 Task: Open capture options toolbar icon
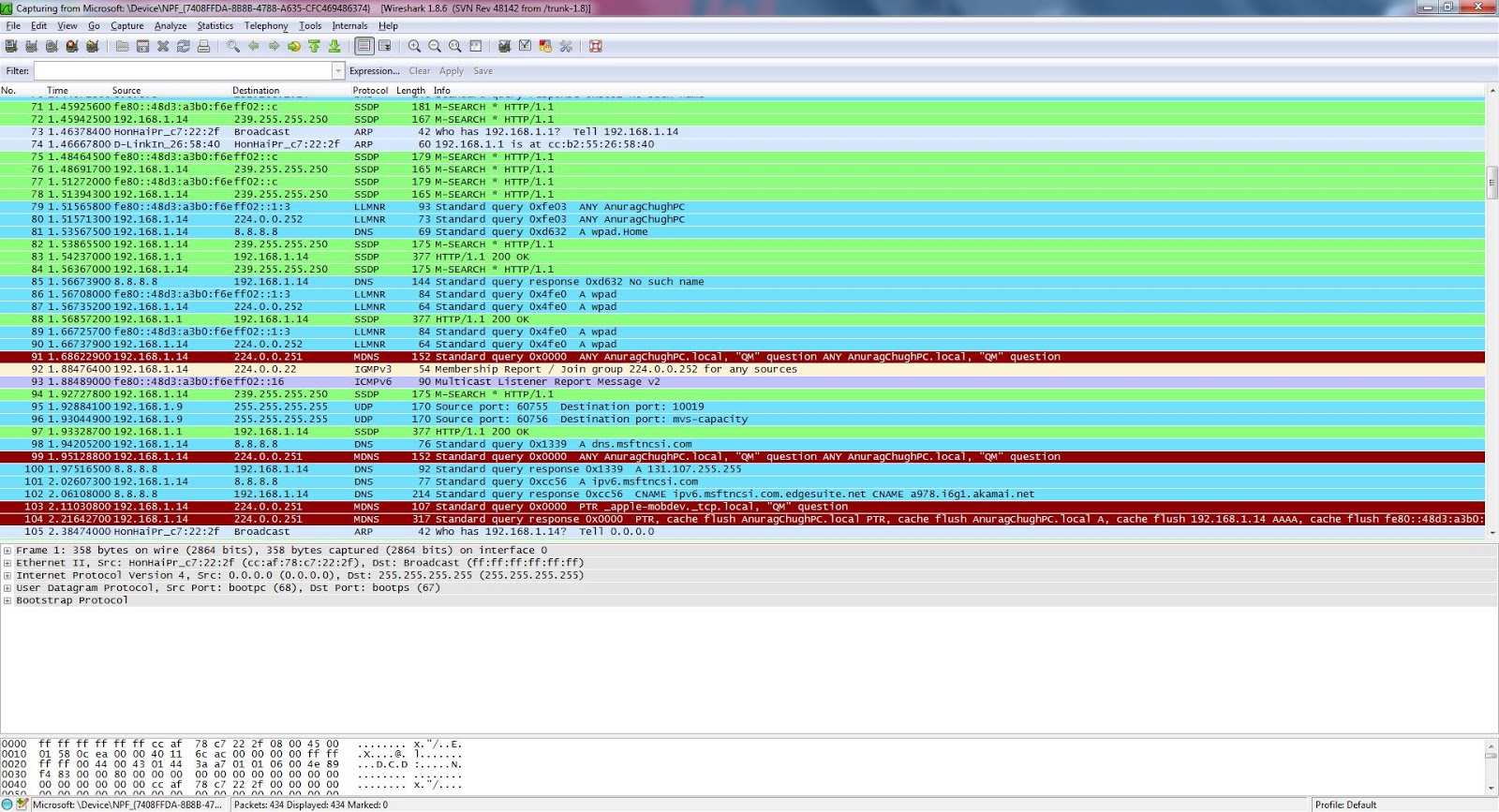click(x=32, y=46)
